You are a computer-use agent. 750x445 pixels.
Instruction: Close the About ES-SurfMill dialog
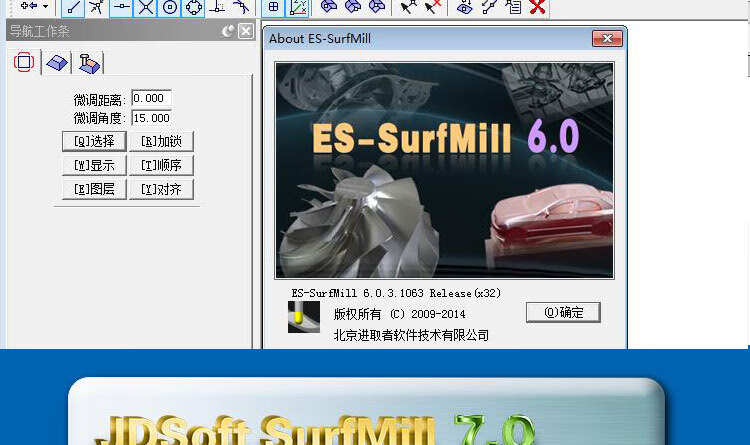607,38
